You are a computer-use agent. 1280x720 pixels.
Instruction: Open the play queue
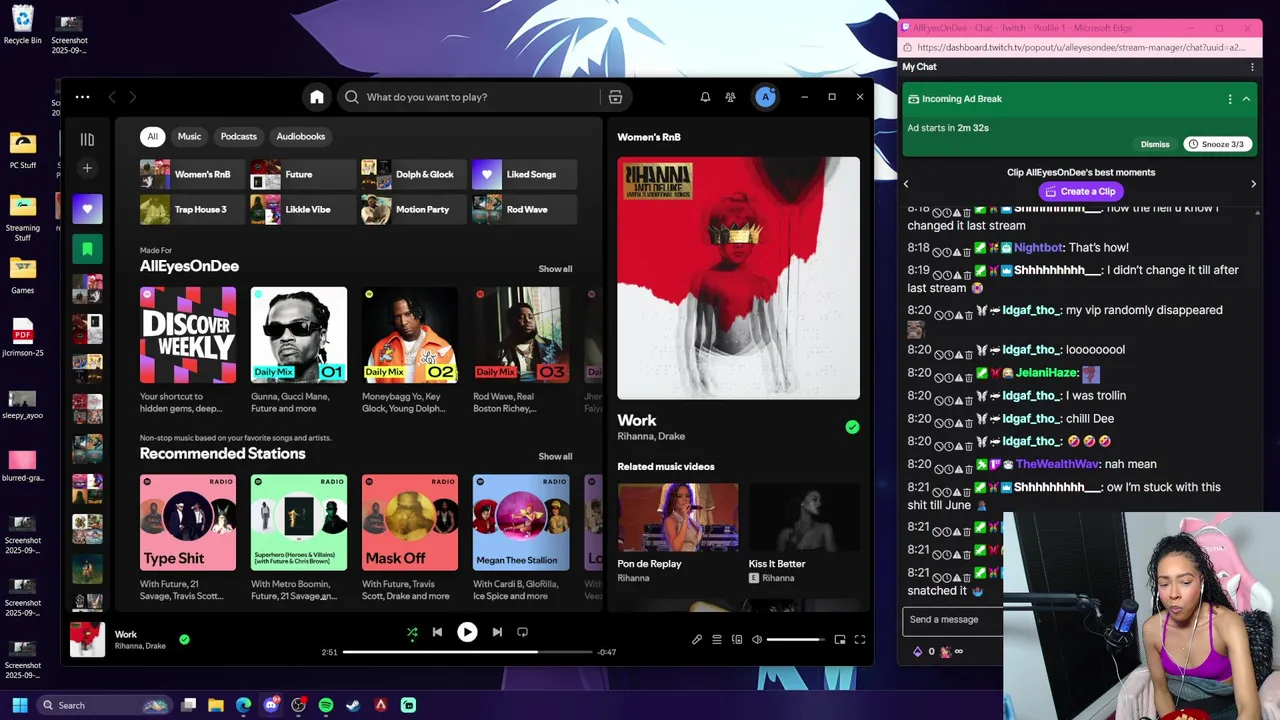pos(717,640)
